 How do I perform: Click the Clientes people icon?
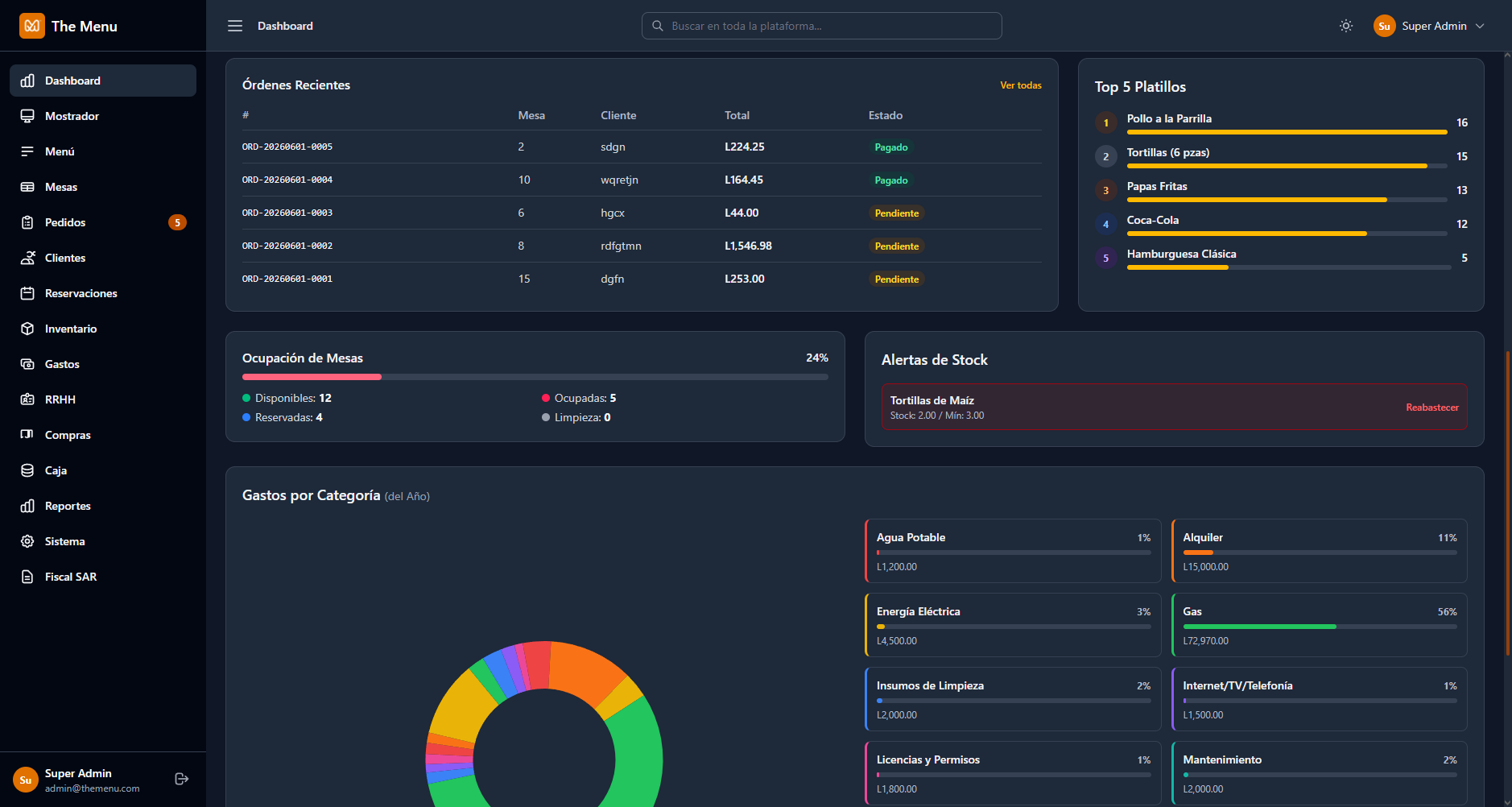27,258
